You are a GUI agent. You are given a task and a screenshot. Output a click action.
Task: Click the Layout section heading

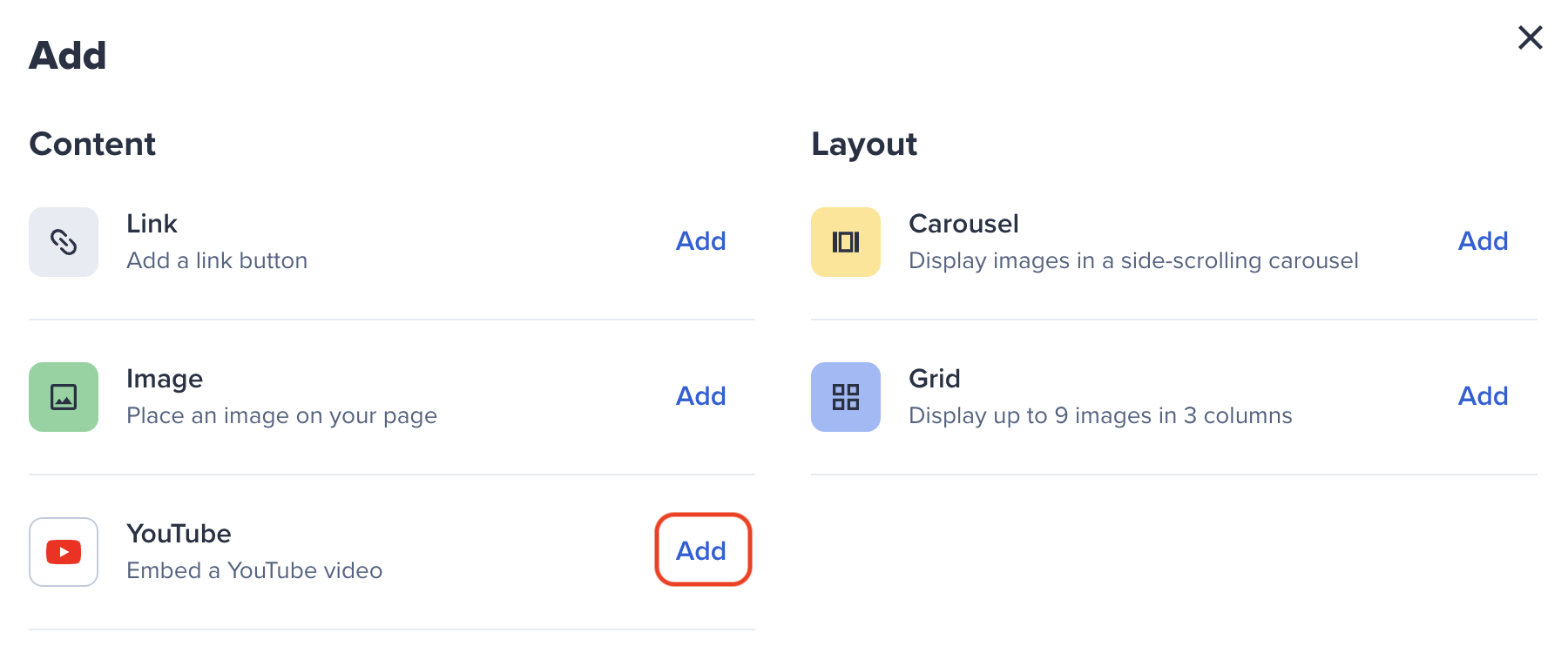pyautogui.click(x=864, y=145)
